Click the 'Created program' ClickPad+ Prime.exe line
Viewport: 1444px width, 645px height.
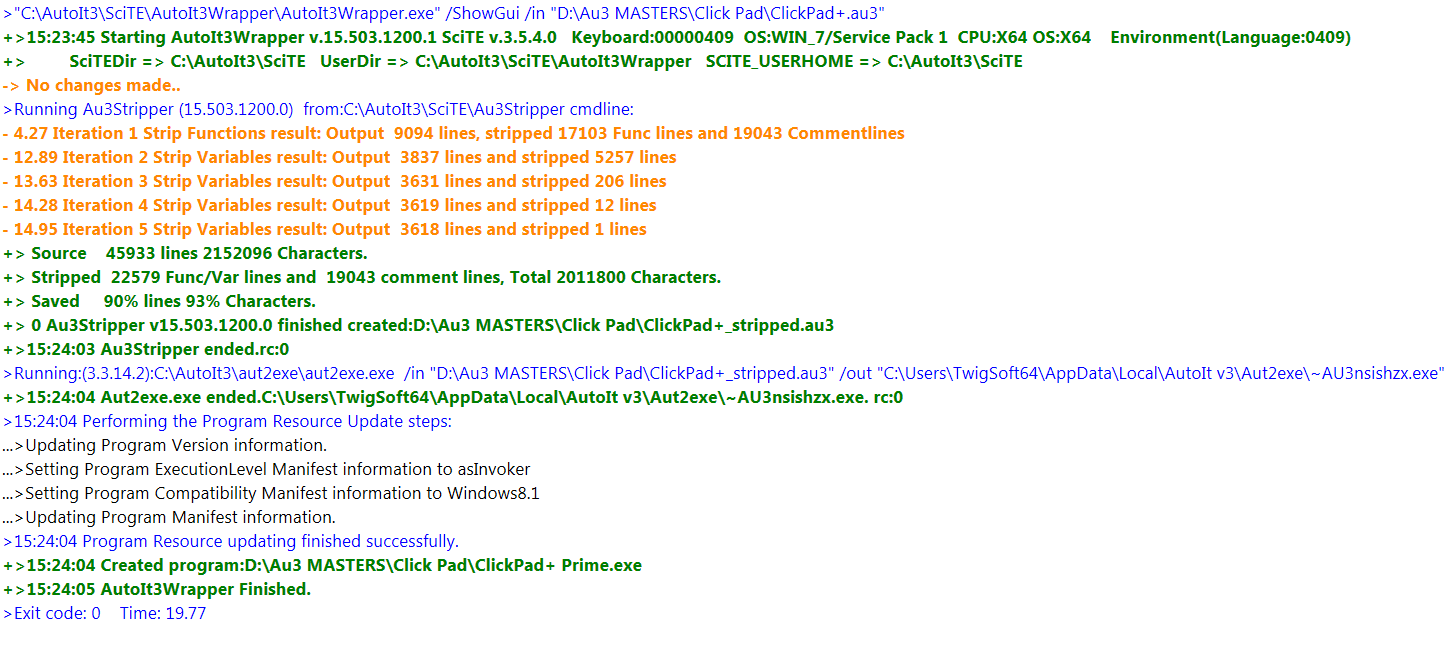pyautogui.click(x=322, y=565)
